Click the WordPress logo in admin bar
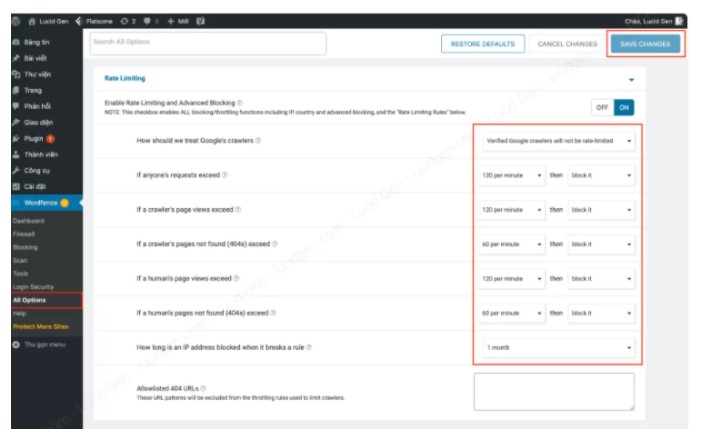 [x=17, y=20]
